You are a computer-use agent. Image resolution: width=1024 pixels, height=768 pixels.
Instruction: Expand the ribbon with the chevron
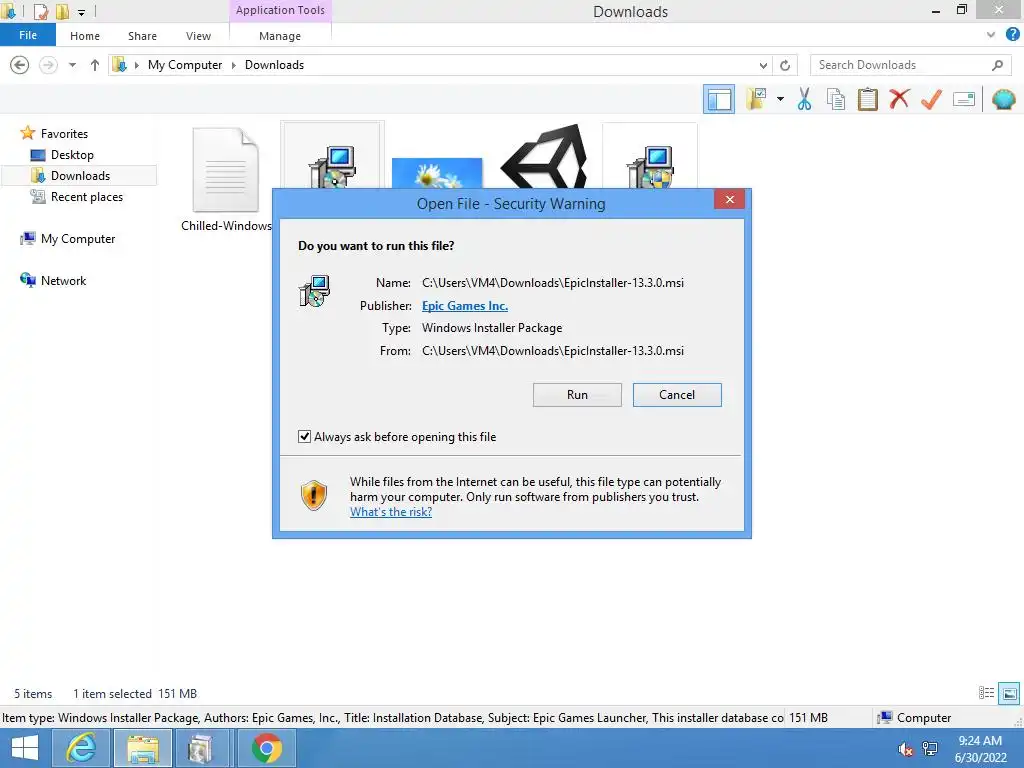tap(991, 35)
